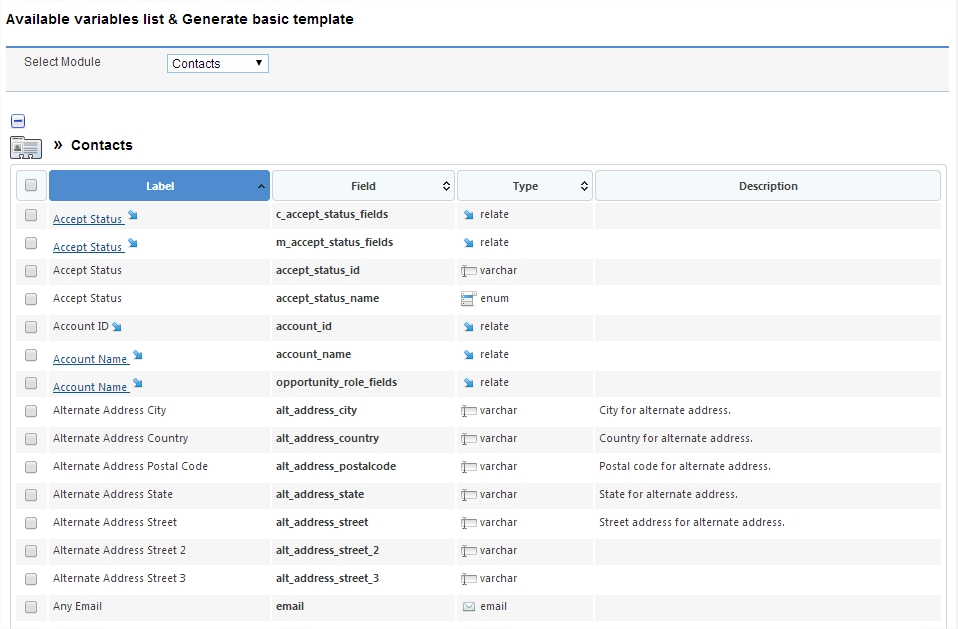Screen dimensions: 958x629
Task: Click varchar icon in alt_address_city row
Action: click(468, 411)
